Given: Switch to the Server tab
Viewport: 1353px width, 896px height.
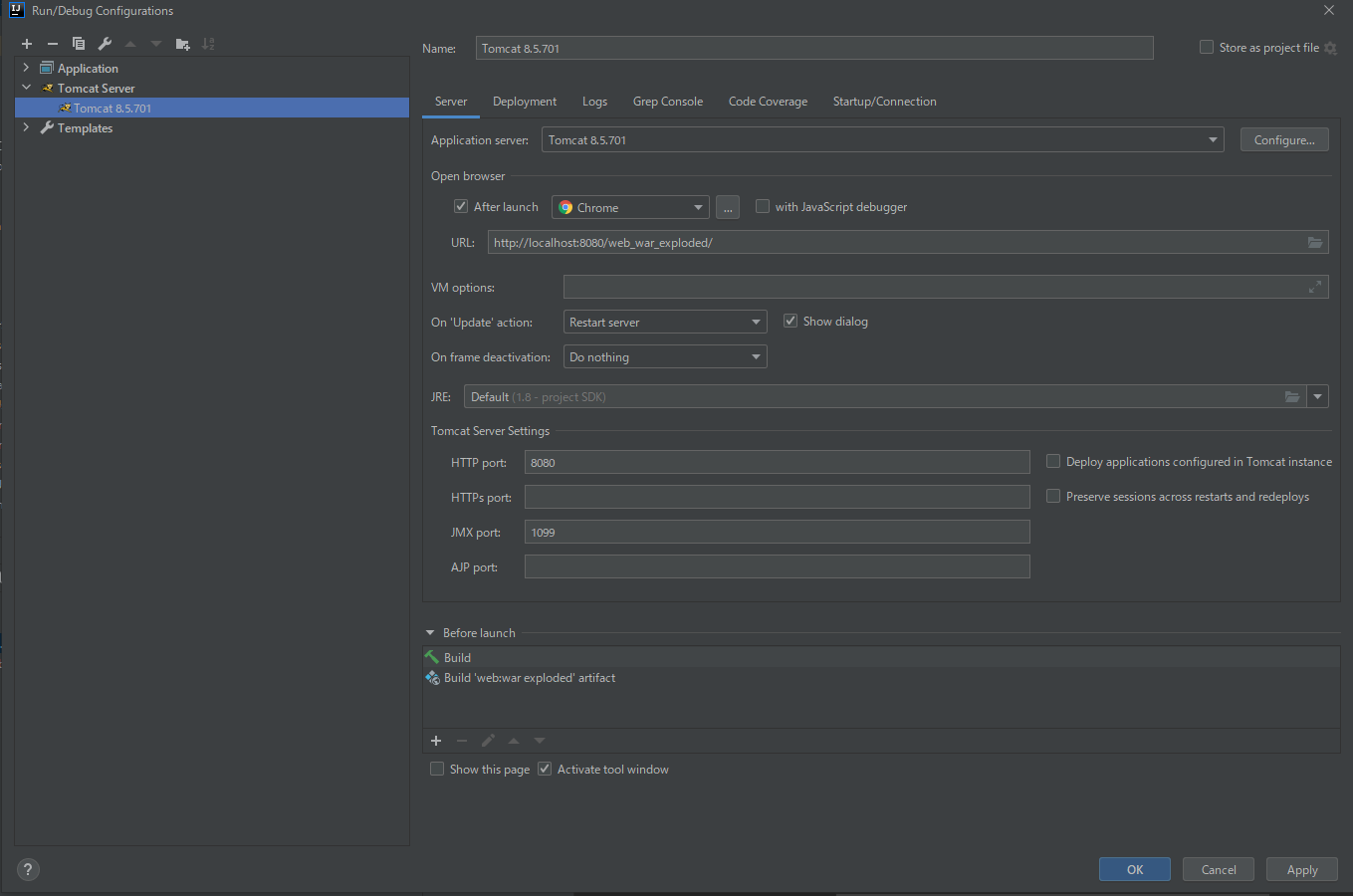Looking at the screenshot, I should (451, 102).
